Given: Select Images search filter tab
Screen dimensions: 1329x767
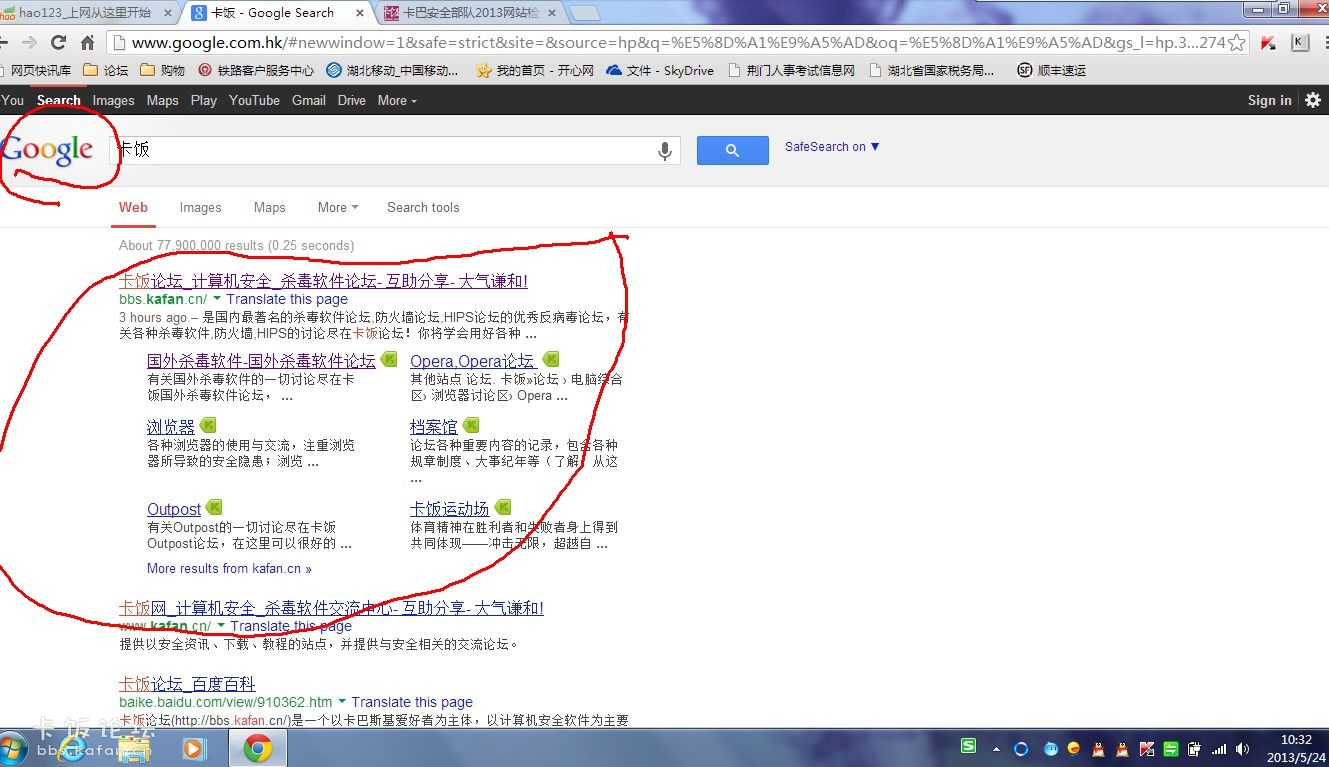Looking at the screenshot, I should (200, 207).
